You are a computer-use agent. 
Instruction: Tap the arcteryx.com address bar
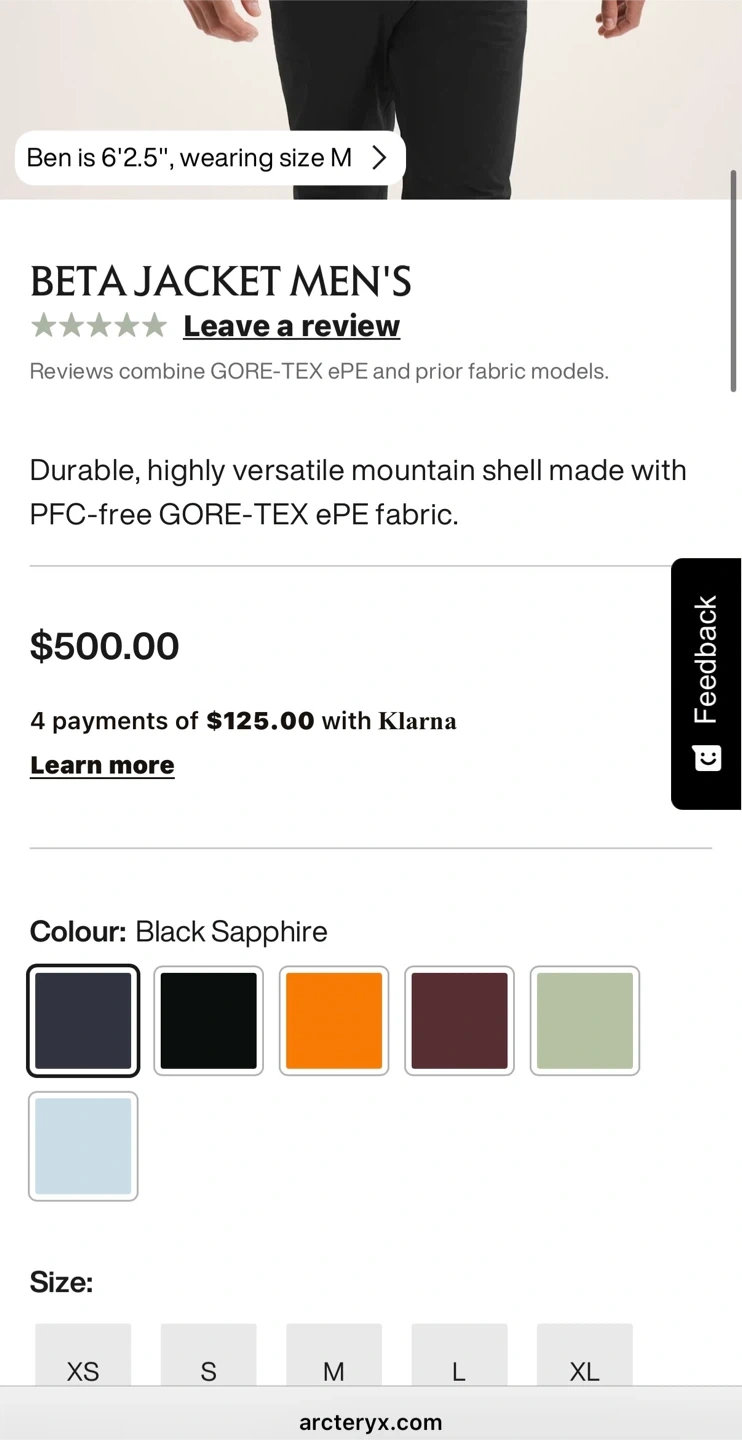[370, 1422]
